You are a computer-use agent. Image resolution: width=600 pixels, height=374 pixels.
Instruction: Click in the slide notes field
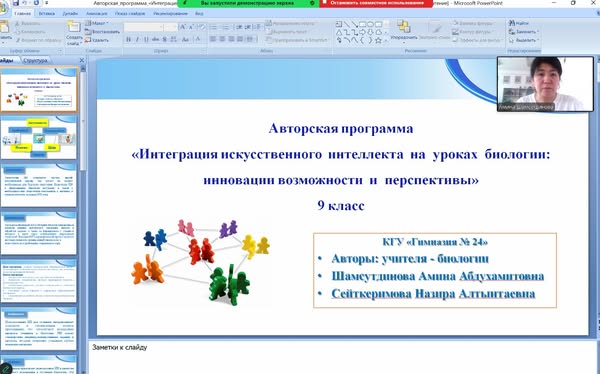(x=341, y=357)
